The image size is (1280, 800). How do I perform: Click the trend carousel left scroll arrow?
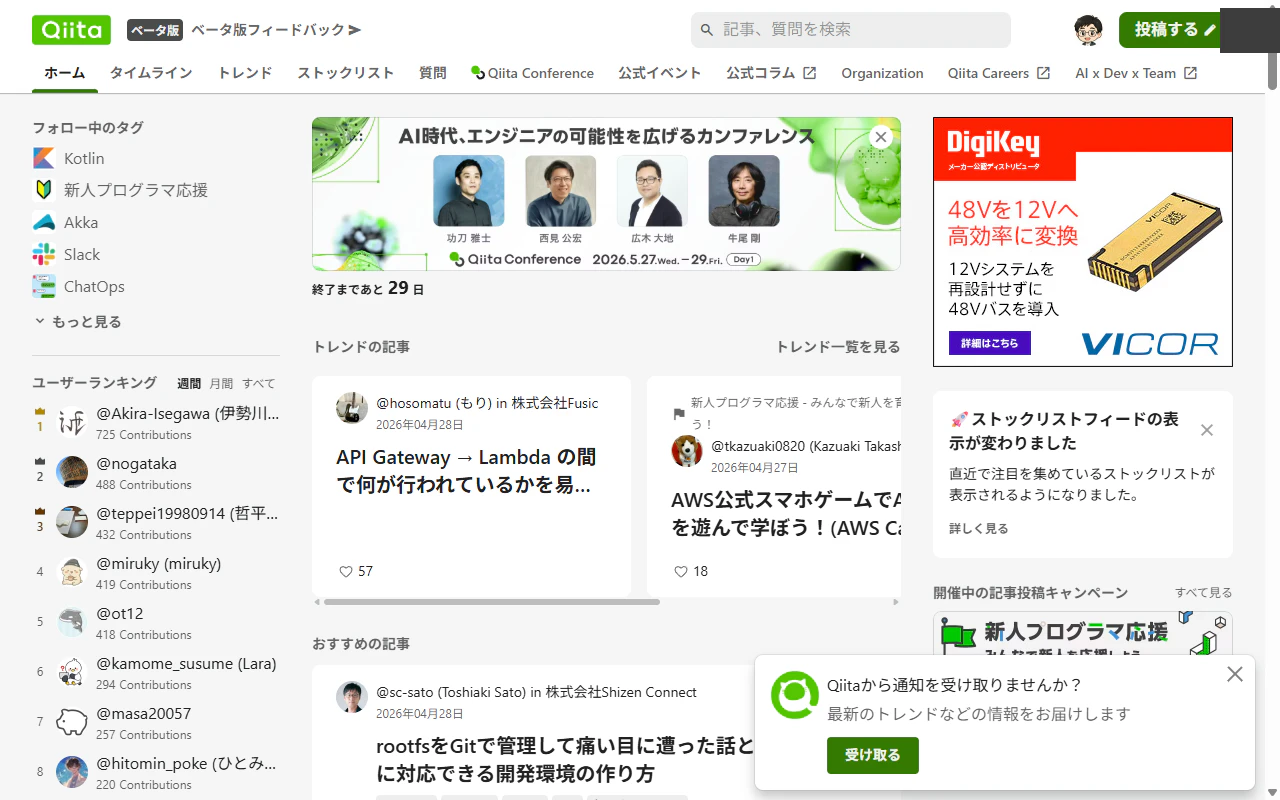317,602
